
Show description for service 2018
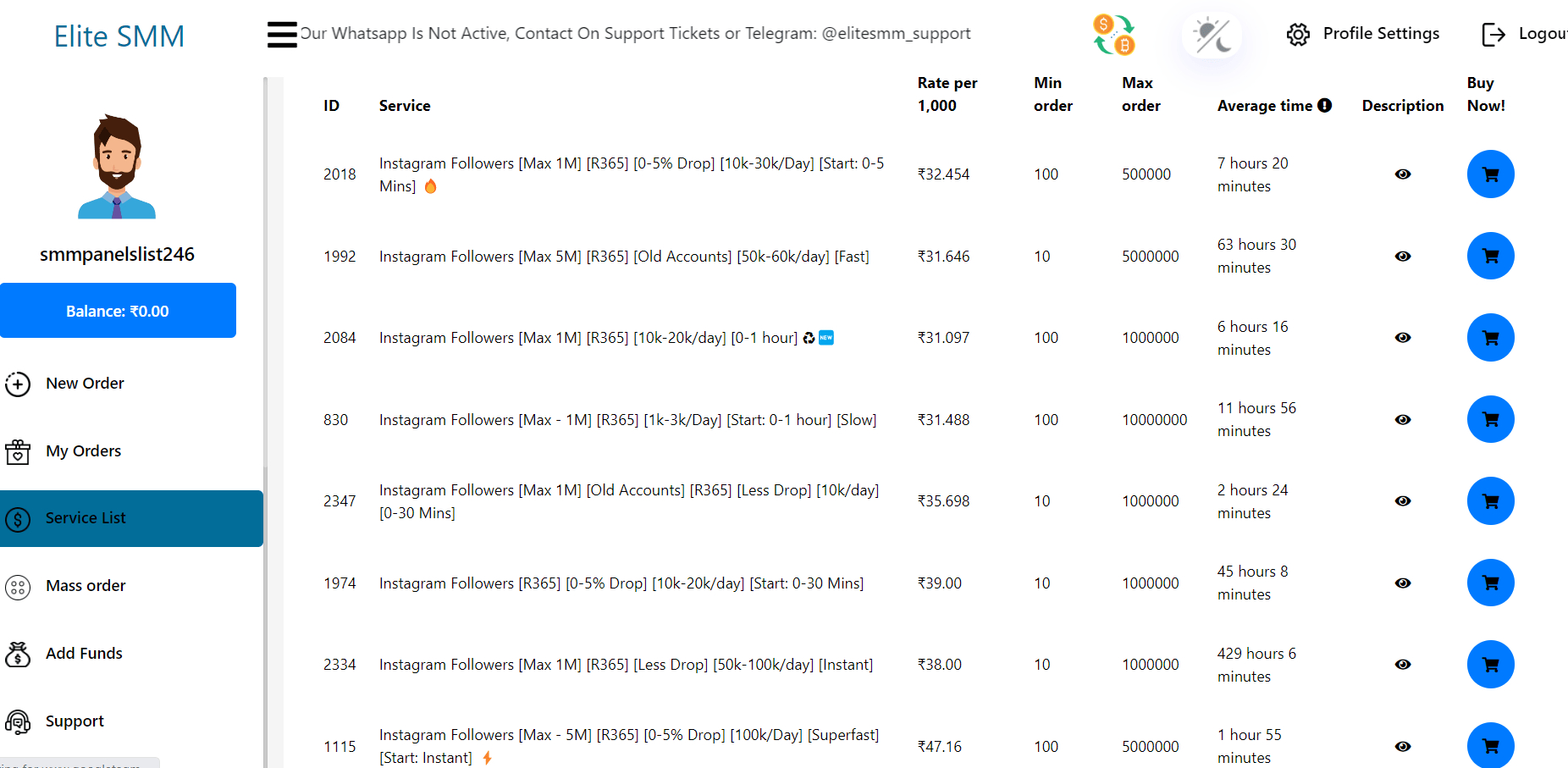tap(1403, 174)
